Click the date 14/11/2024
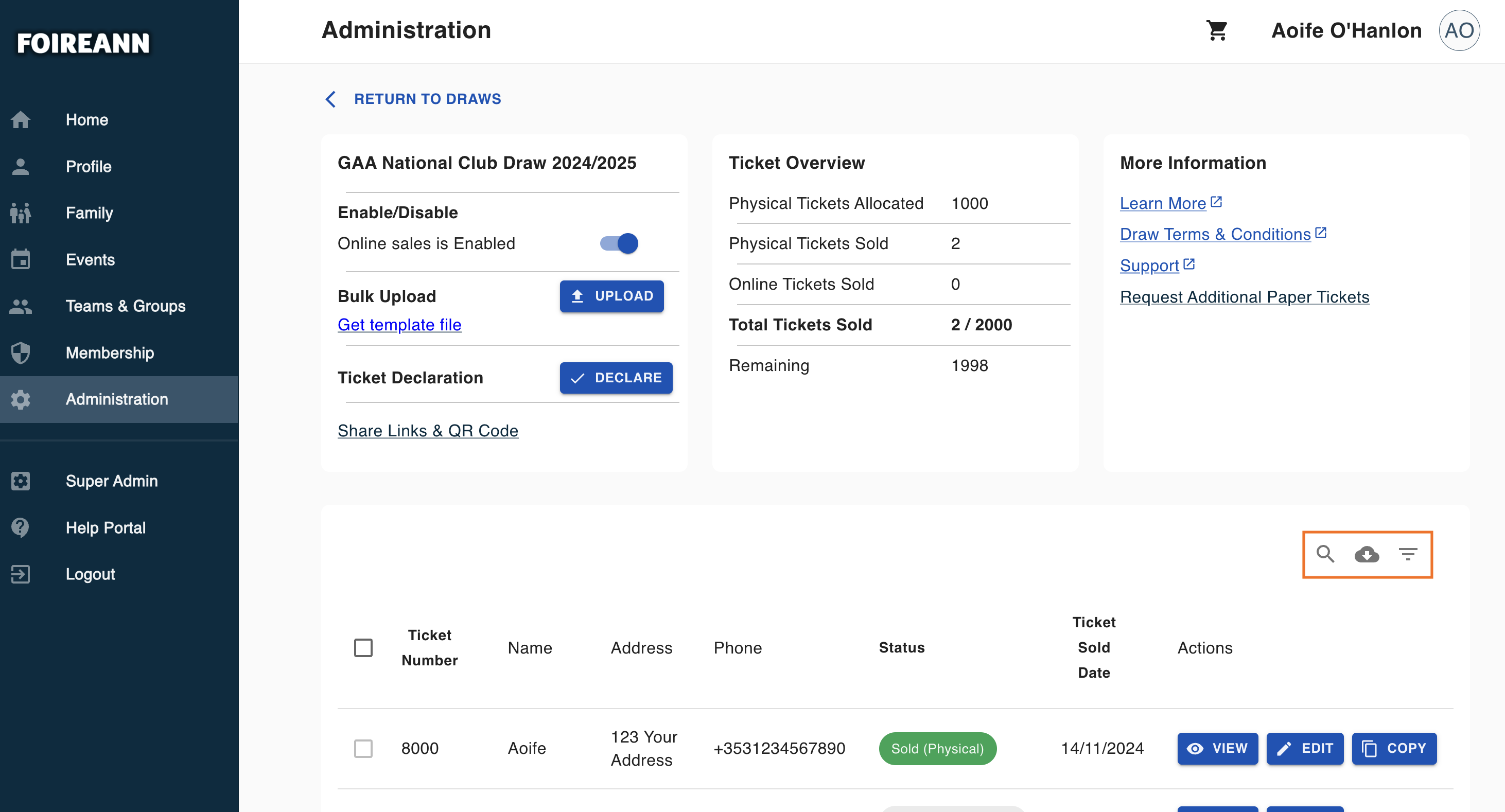This screenshot has width=1505, height=812. coord(1102,748)
